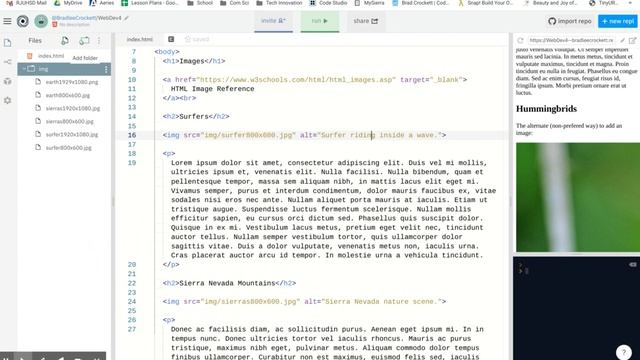Image resolution: width=640 pixels, height=360 pixels.
Task: Select surfer1920x1080.jpg file
Action: tap(72, 134)
